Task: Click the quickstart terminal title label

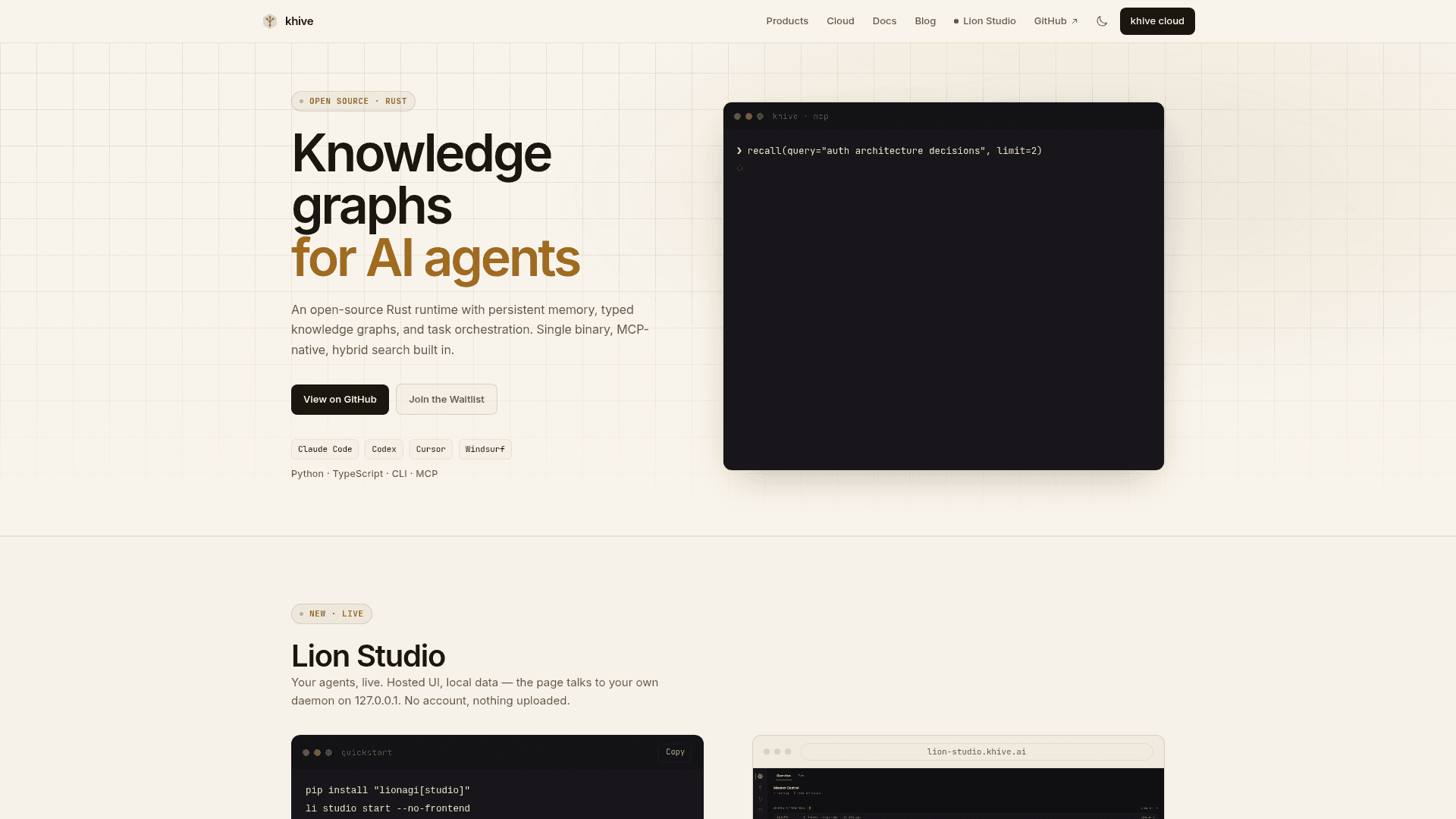Action: click(x=366, y=753)
